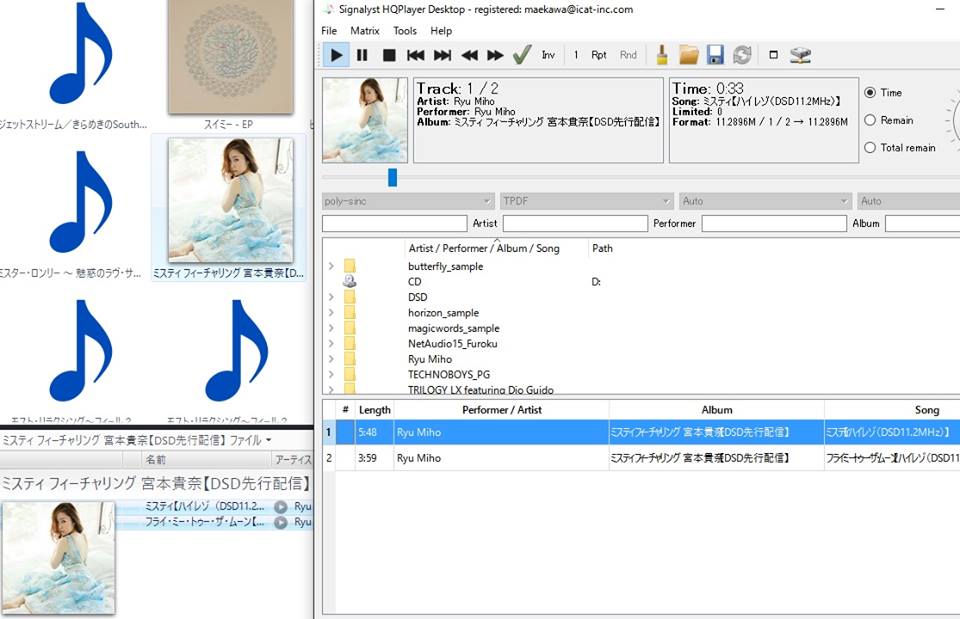Click the ジェットストリーム music note icon
This screenshot has height=619, width=960.
(81, 55)
